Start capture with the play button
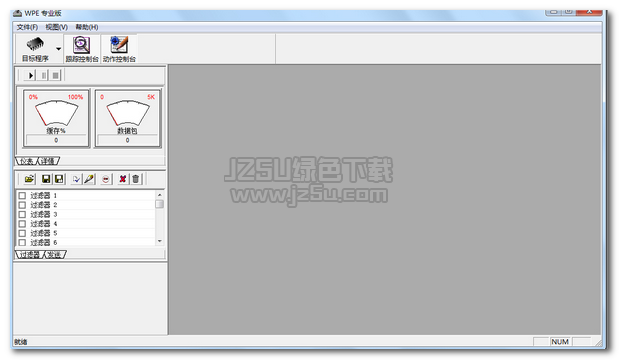 (x=30, y=75)
